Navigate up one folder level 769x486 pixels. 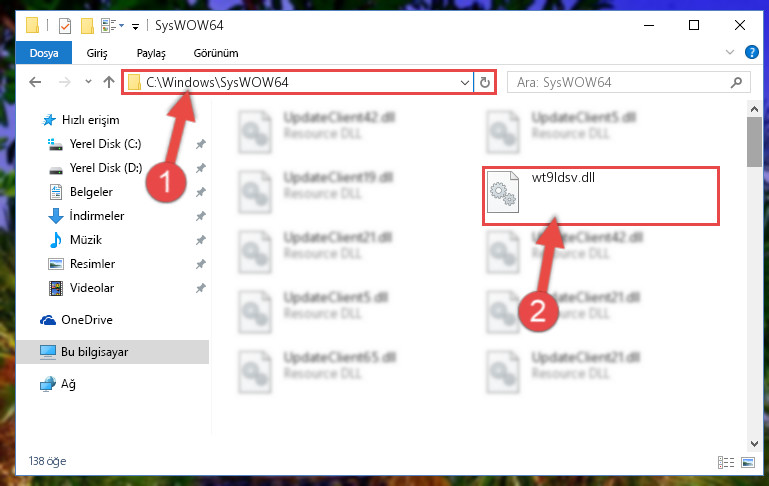coord(109,82)
